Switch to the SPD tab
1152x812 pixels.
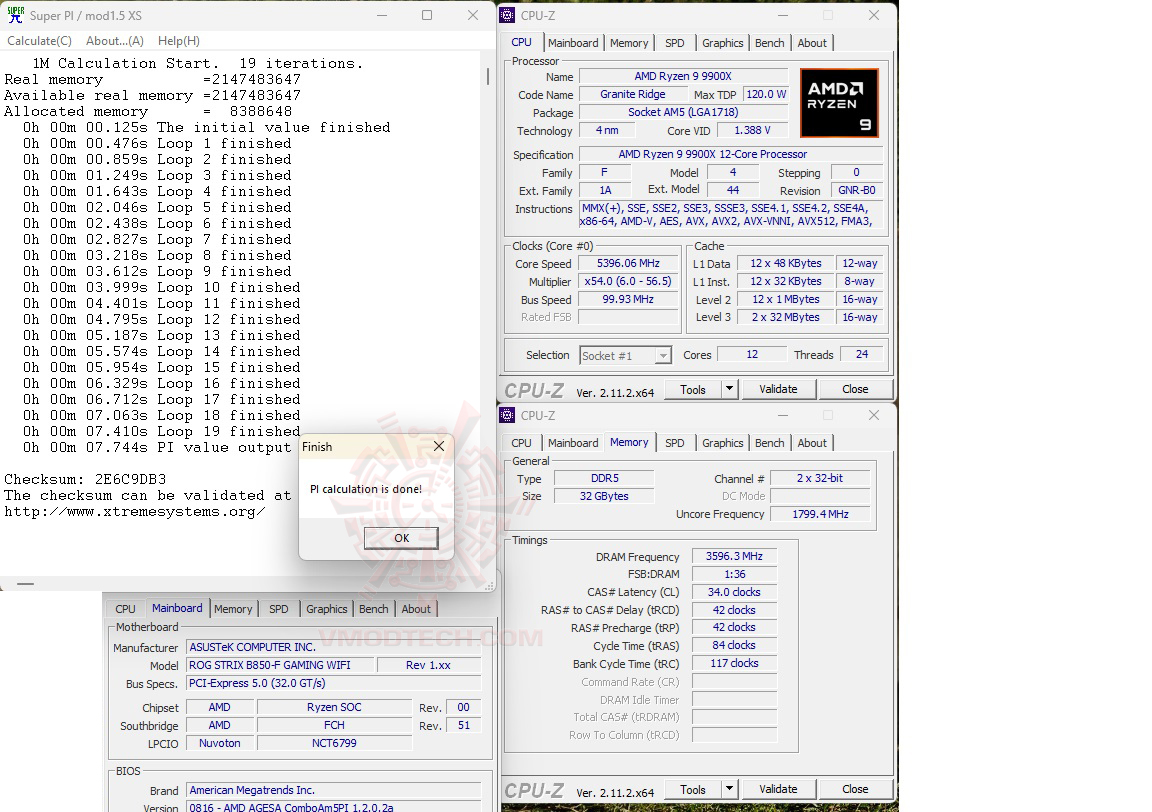coord(675,43)
